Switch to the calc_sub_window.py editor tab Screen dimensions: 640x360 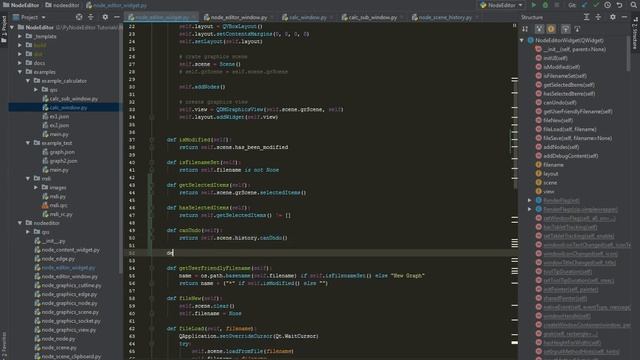tap(373, 17)
